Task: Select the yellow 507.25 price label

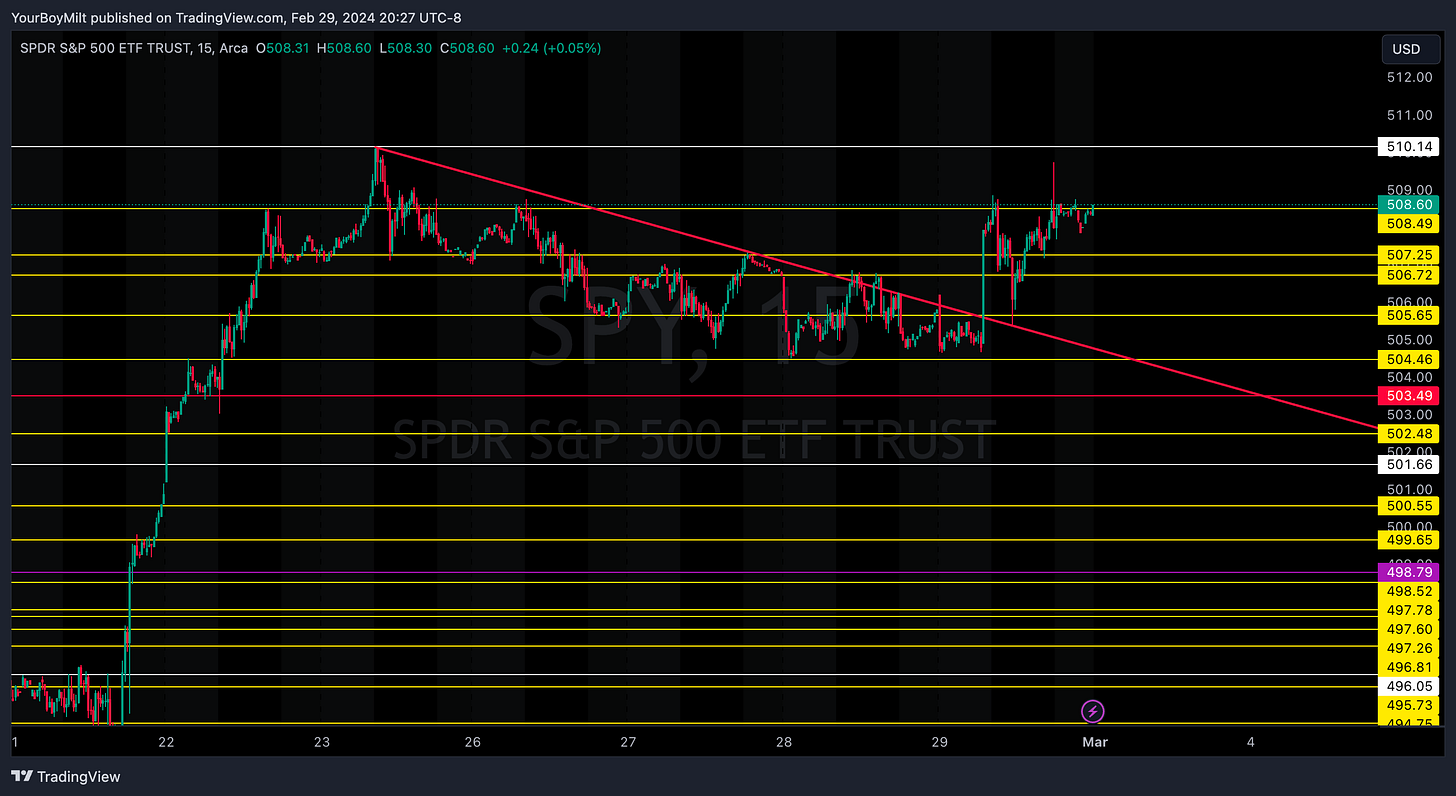Action: 1409,255
